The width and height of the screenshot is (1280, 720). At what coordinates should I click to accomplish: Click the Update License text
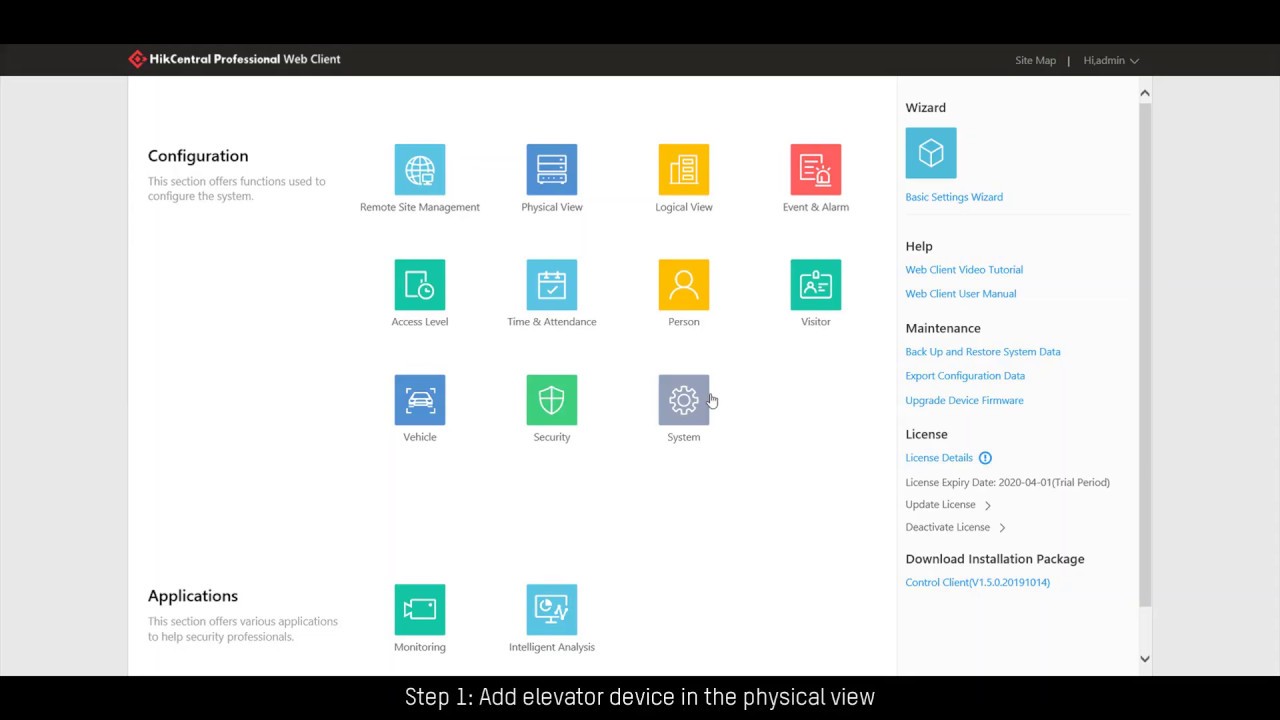[940, 505]
